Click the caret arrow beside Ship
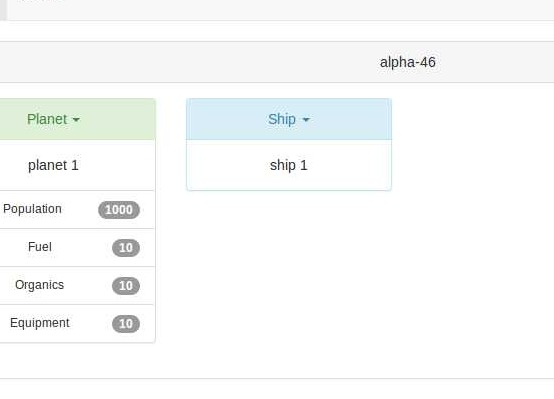This screenshot has width=554, height=399. [x=306, y=120]
